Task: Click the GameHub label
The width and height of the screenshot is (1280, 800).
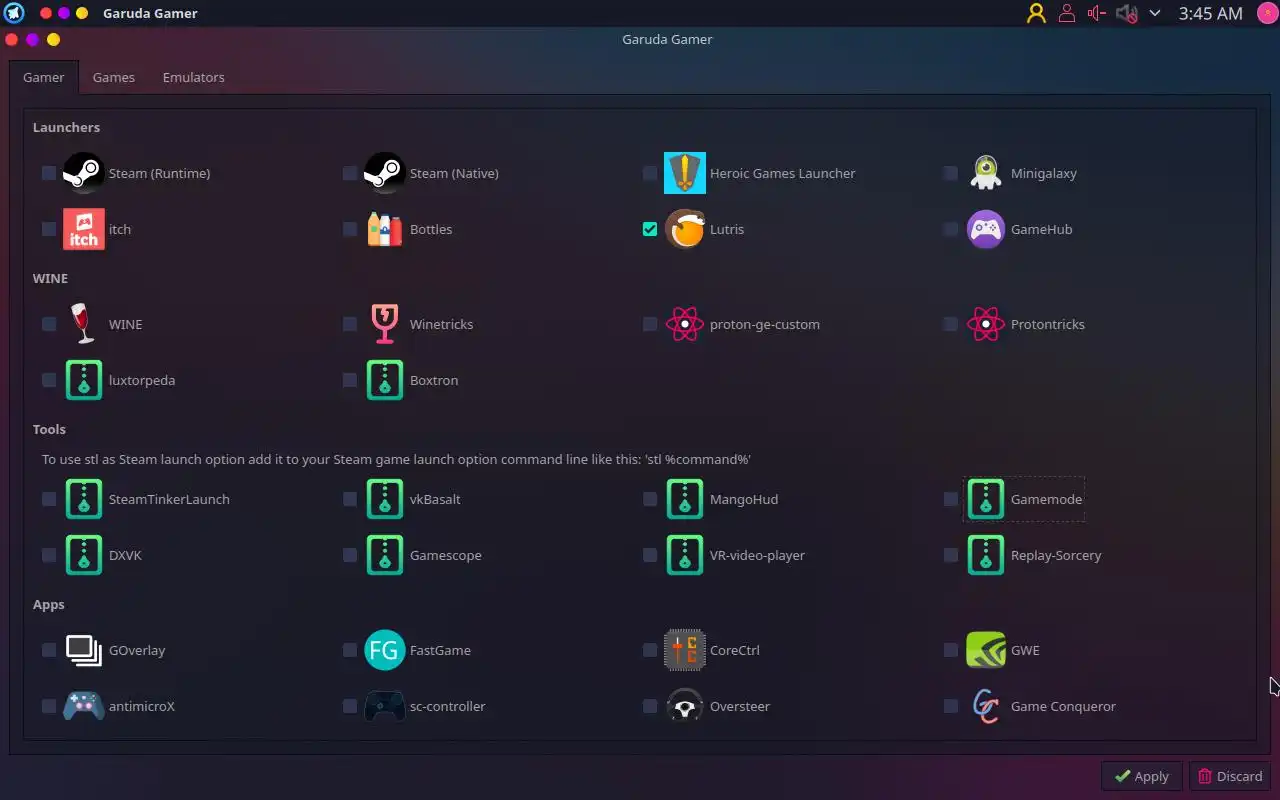Action: [1041, 229]
